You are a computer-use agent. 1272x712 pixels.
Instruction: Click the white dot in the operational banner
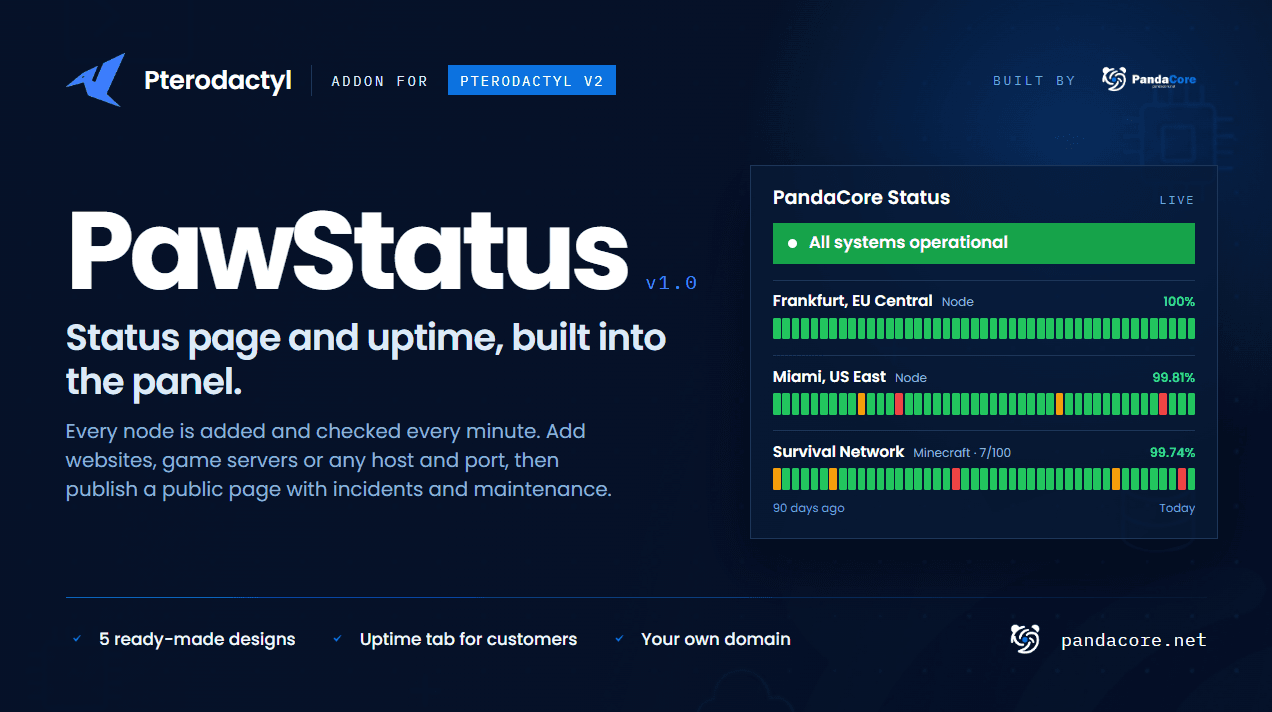point(792,243)
